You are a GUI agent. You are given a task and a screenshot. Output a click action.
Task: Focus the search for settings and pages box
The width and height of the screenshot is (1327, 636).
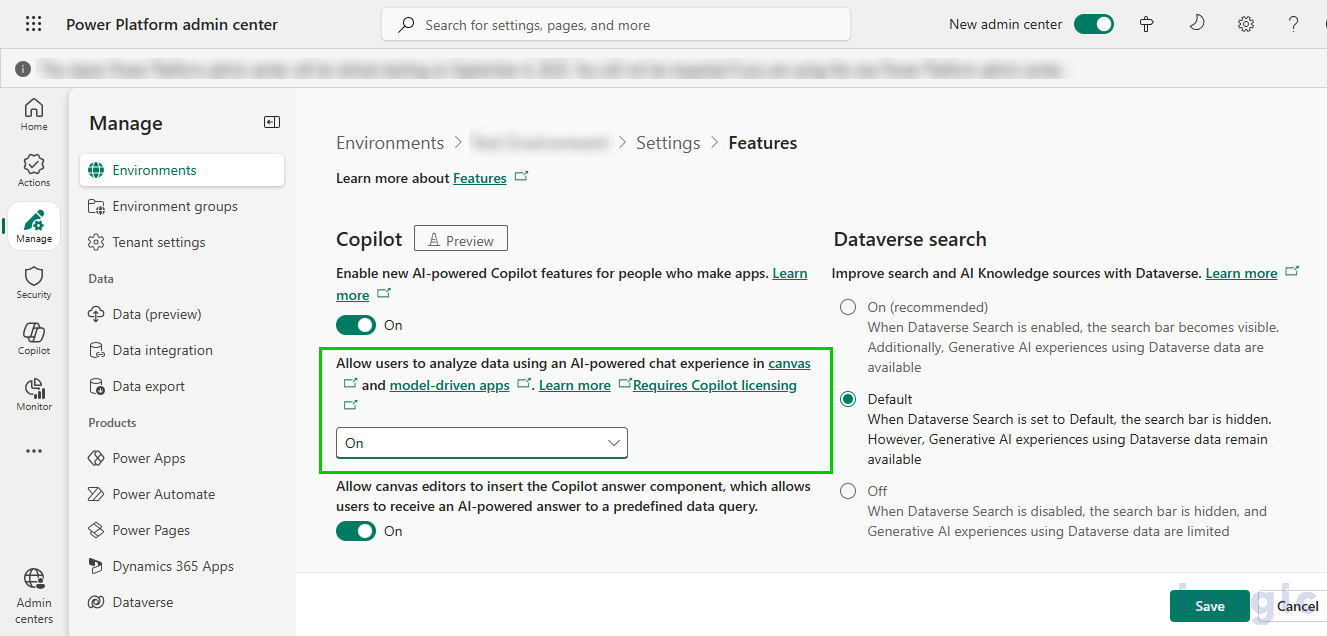(x=616, y=25)
